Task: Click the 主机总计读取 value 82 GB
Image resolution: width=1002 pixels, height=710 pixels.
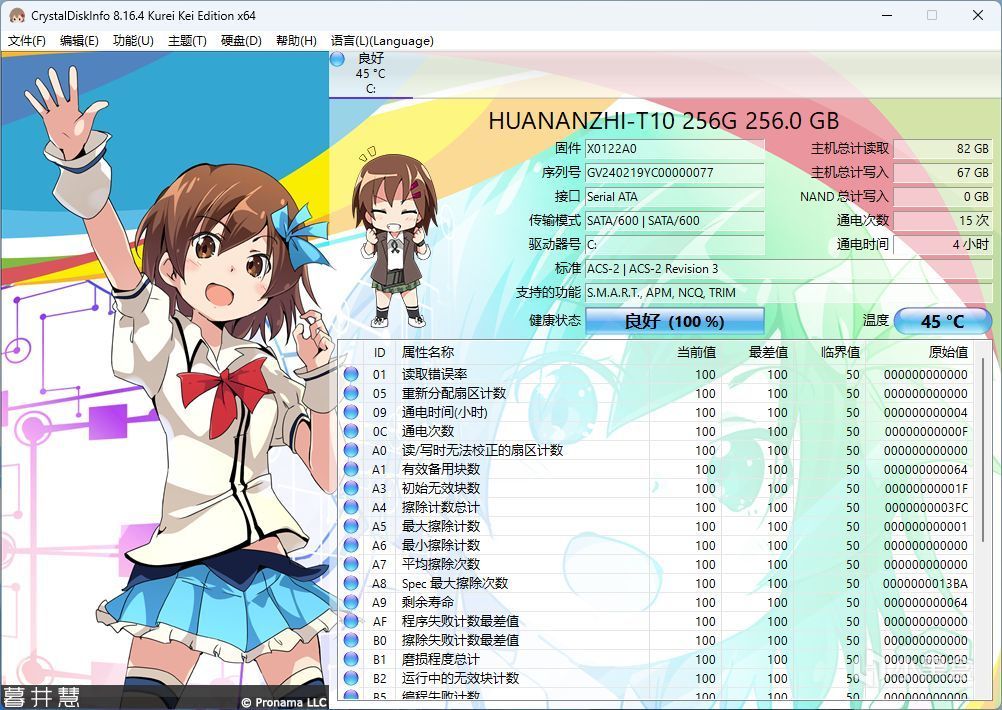Action: coord(943,148)
